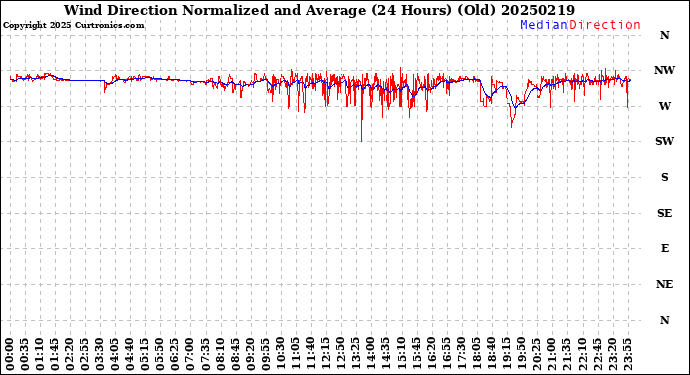Click the 19:15 time axis label
This screenshot has width=690, height=375.
click(x=506, y=354)
